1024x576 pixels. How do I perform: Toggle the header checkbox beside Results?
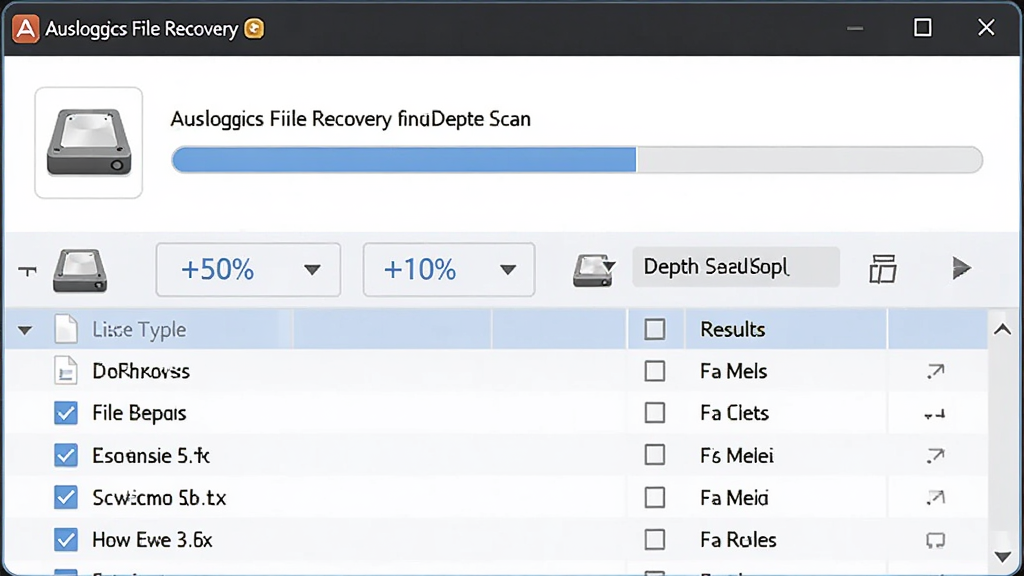click(654, 329)
